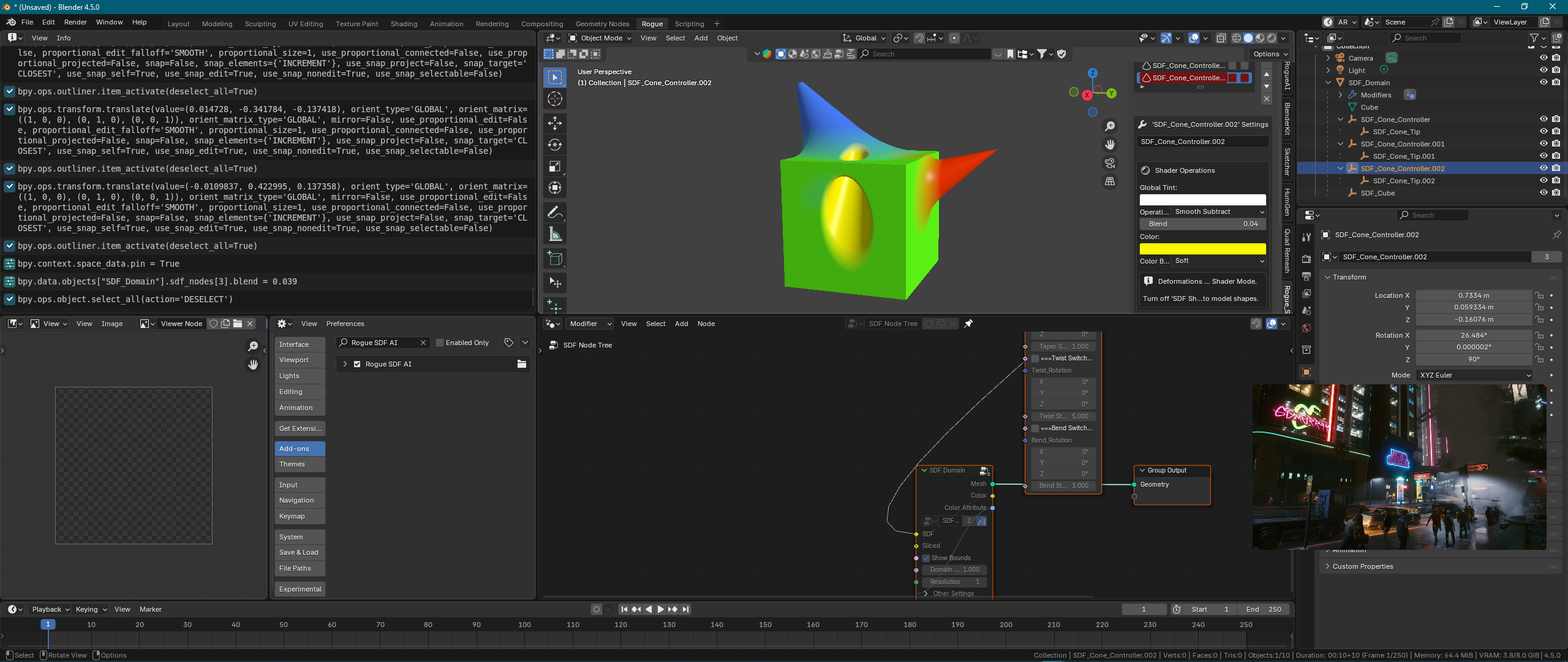Click the viewport zoom magnifier icon

(1110, 126)
